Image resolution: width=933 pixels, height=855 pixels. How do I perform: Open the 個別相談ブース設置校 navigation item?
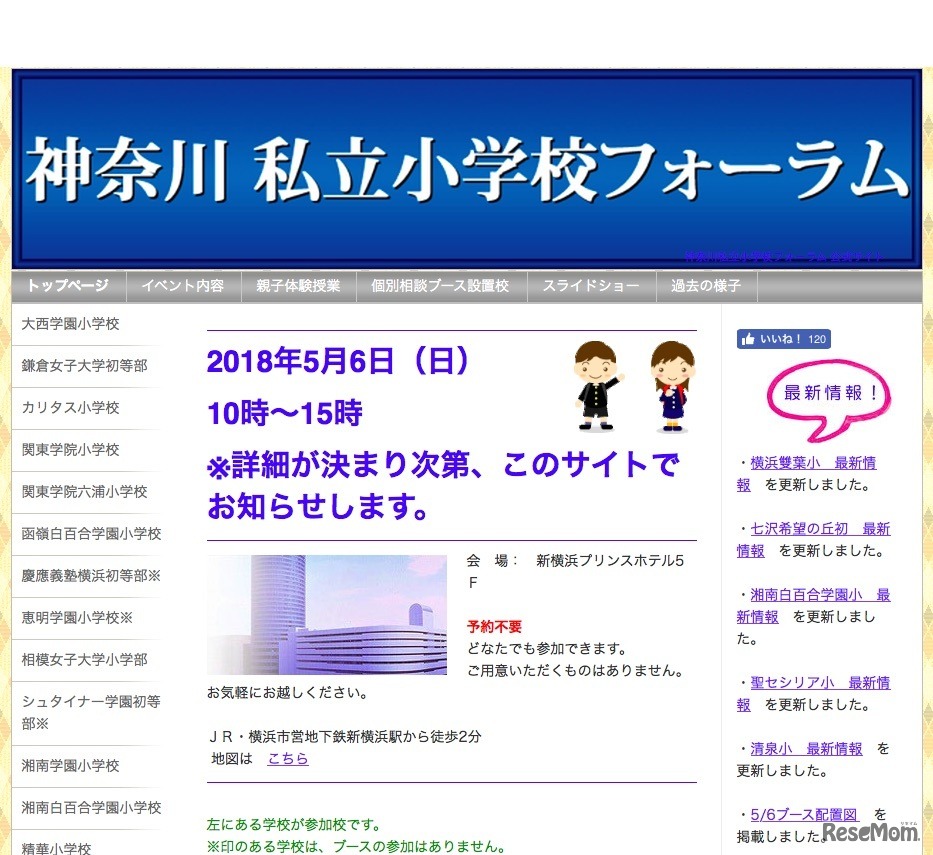coord(441,285)
